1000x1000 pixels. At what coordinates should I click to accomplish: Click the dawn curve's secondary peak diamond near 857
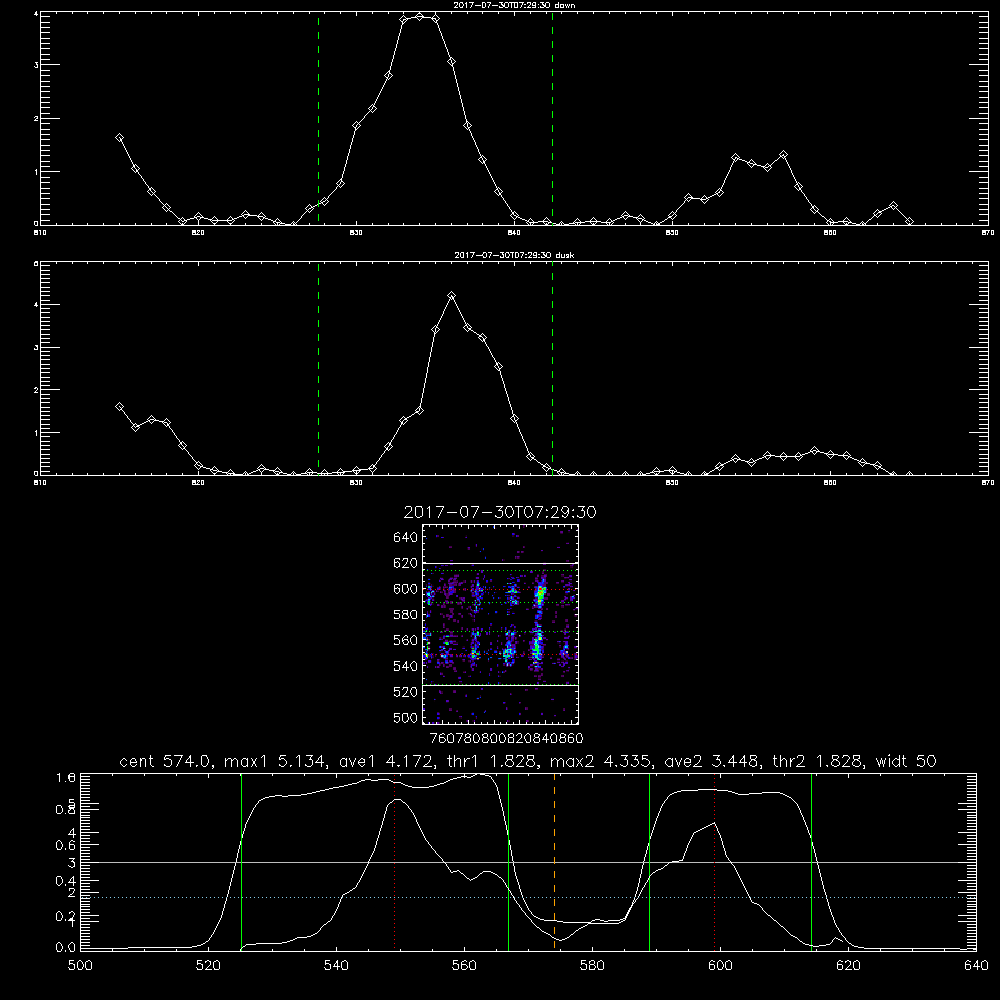(783, 155)
